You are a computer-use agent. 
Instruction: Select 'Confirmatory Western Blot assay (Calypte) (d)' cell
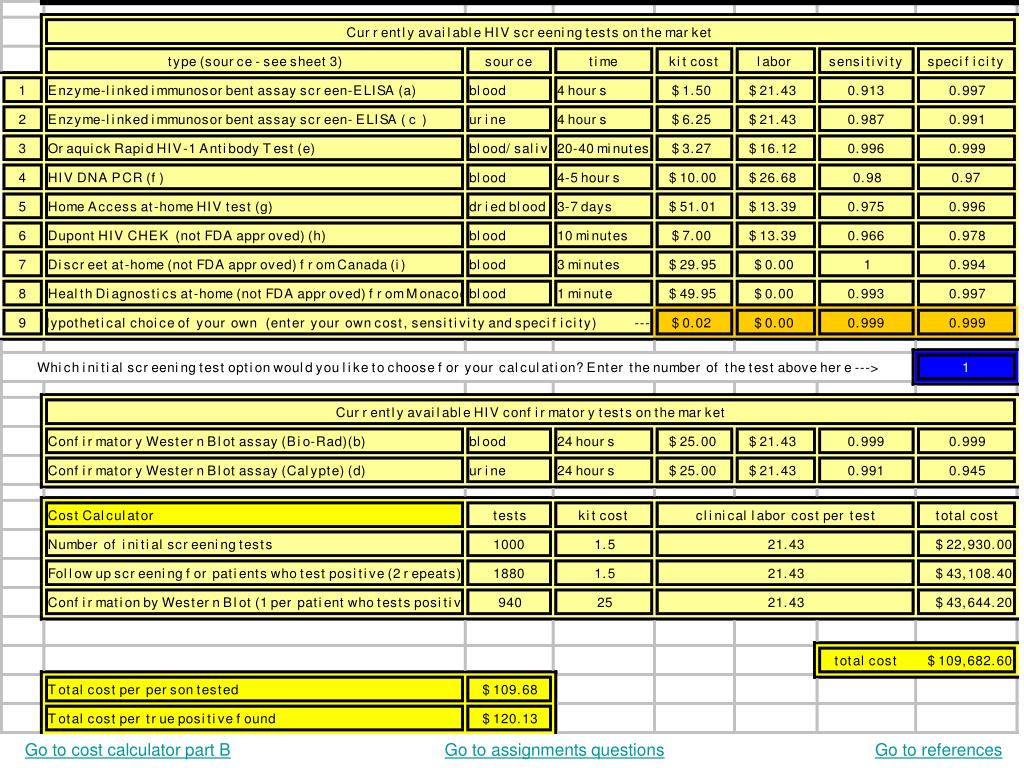(254, 470)
